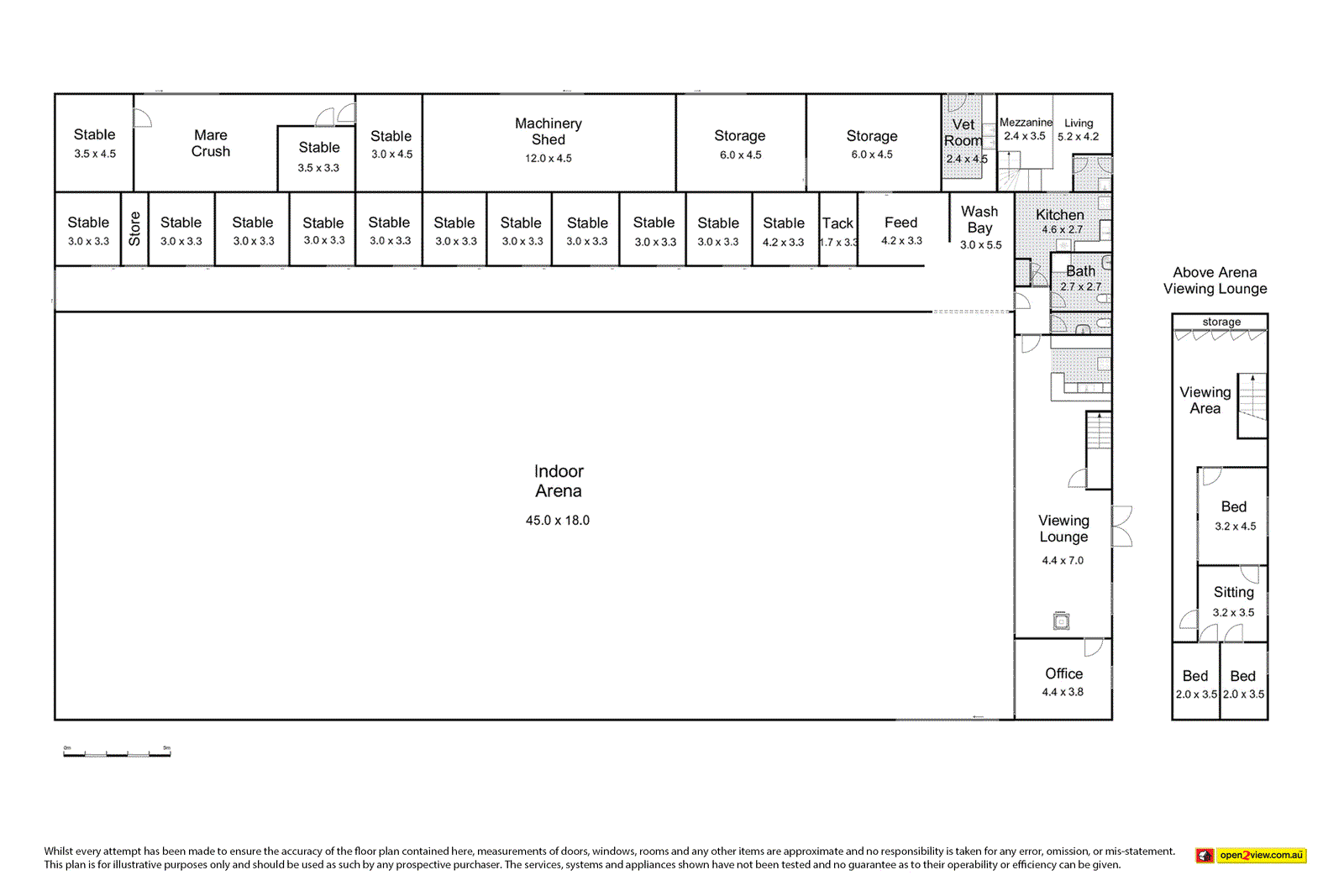Select the Storage label beside Vet Room
Viewport: 1344px width, 896px height.
point(872,135)
